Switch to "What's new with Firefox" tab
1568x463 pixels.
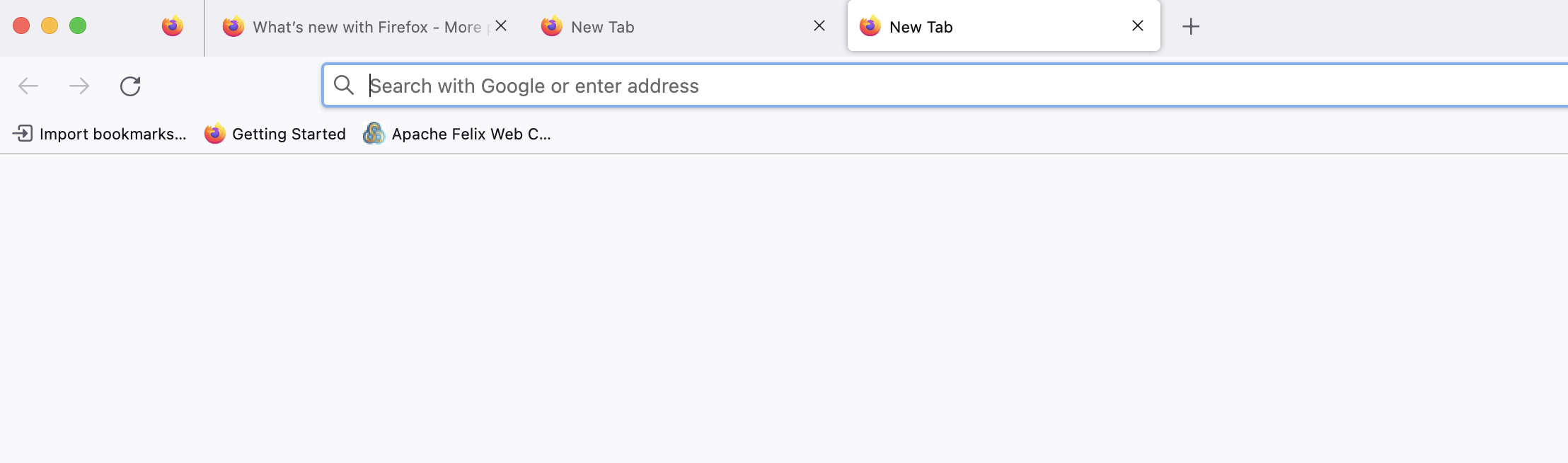(354, 27)
